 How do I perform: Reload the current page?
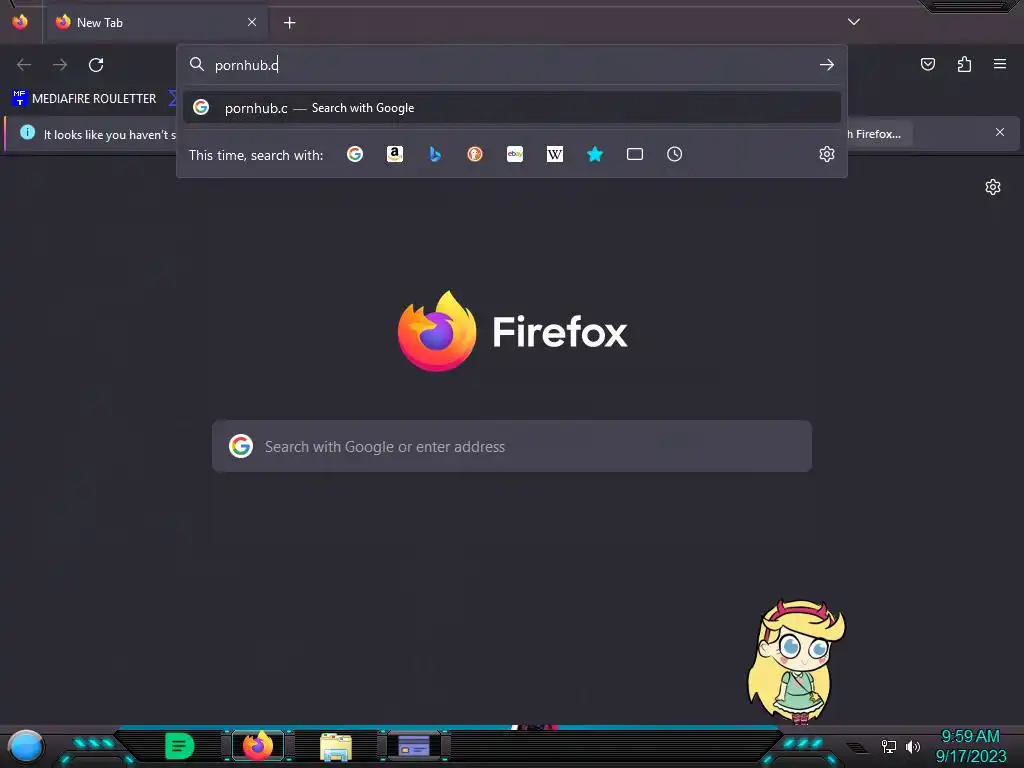96,65
